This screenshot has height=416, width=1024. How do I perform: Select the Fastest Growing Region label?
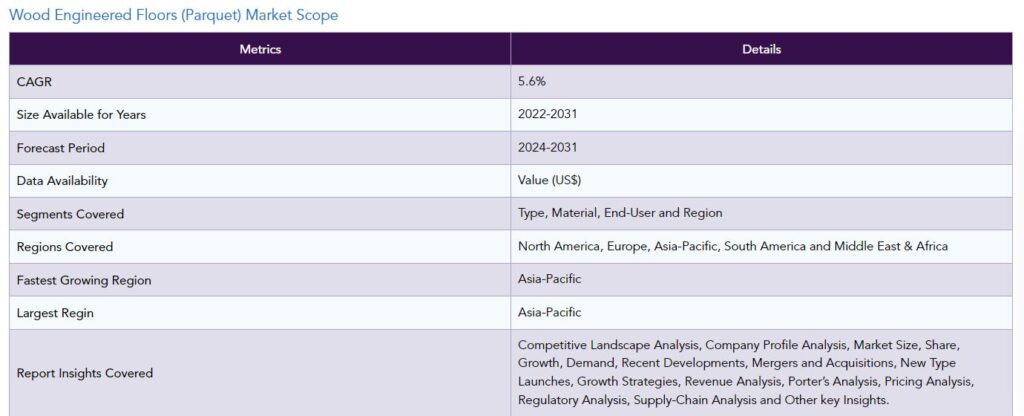(84, 280)
